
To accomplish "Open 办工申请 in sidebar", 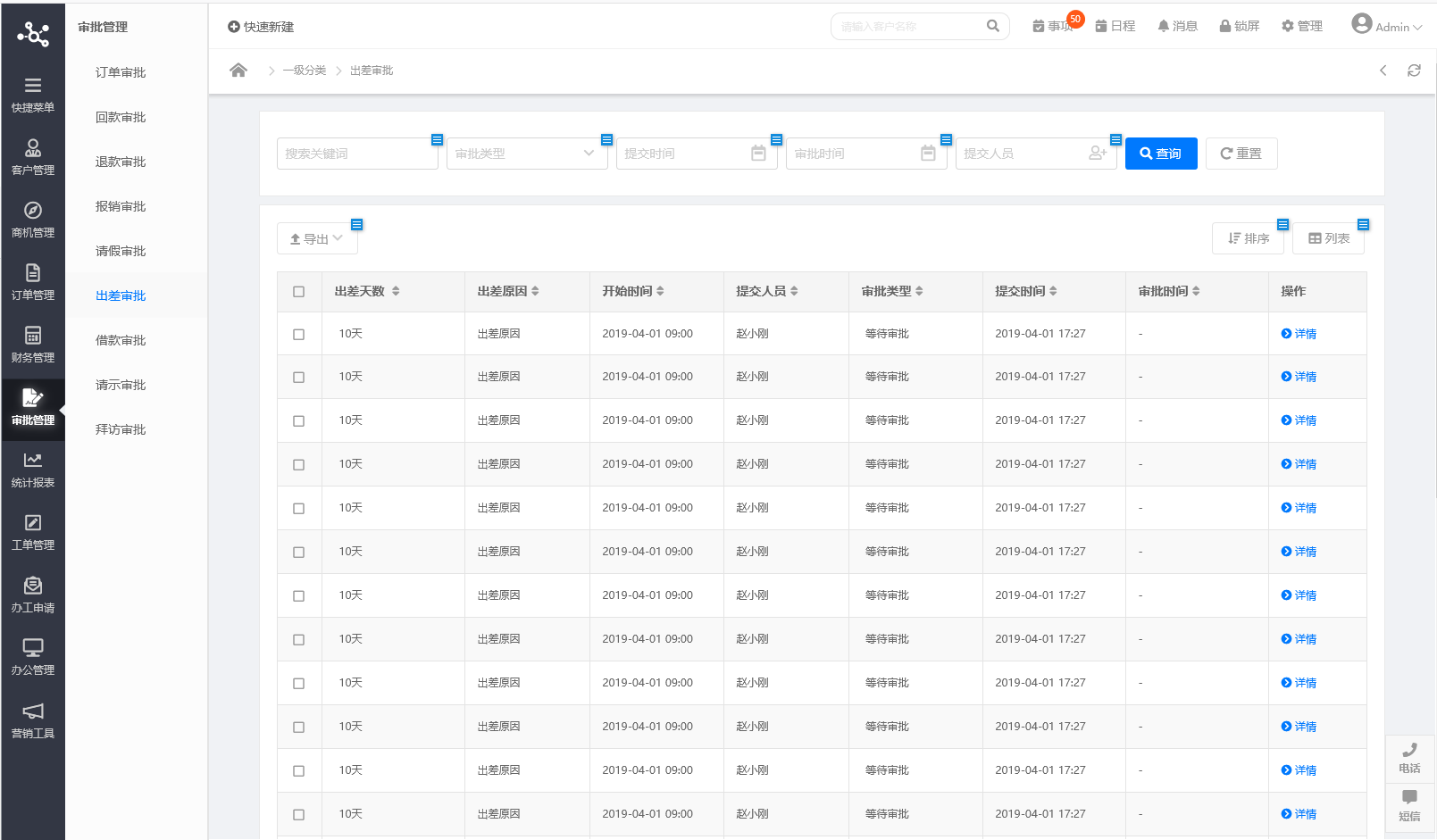I will [33, 594].
